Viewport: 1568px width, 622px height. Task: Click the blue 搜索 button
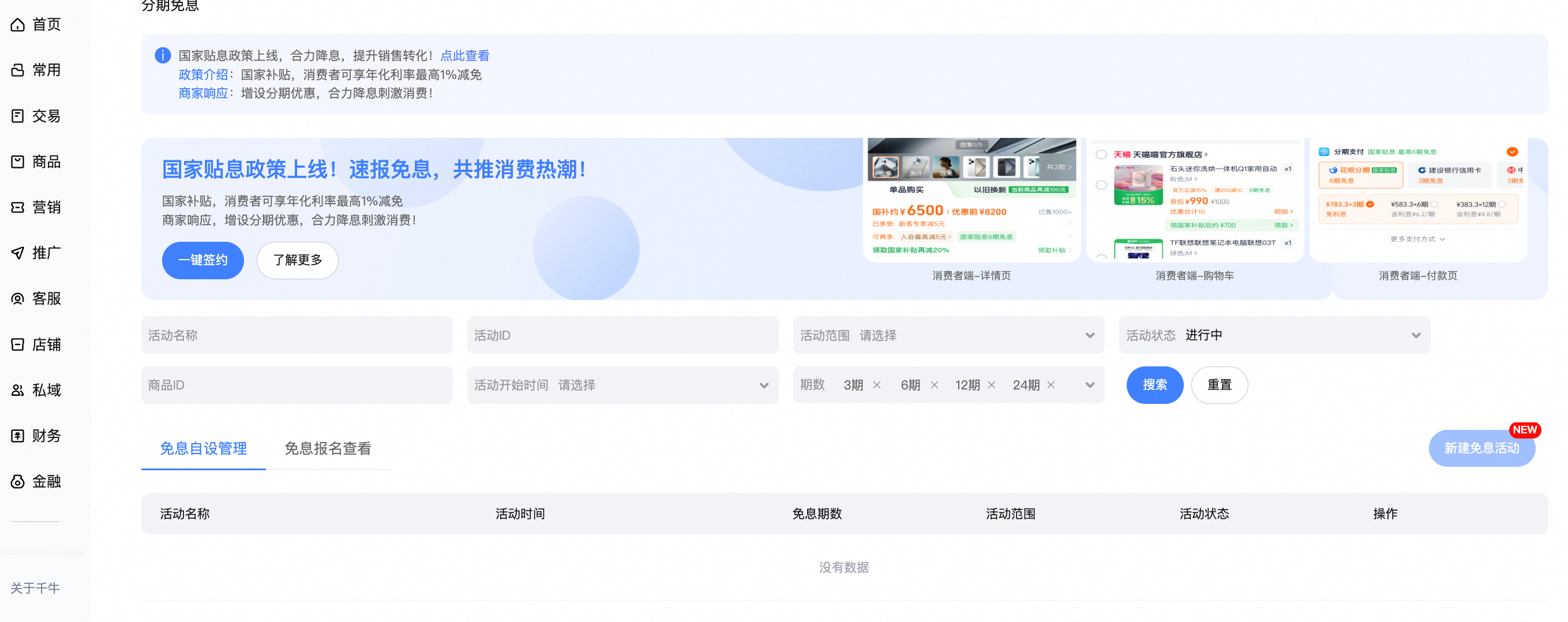(1155, 385)
